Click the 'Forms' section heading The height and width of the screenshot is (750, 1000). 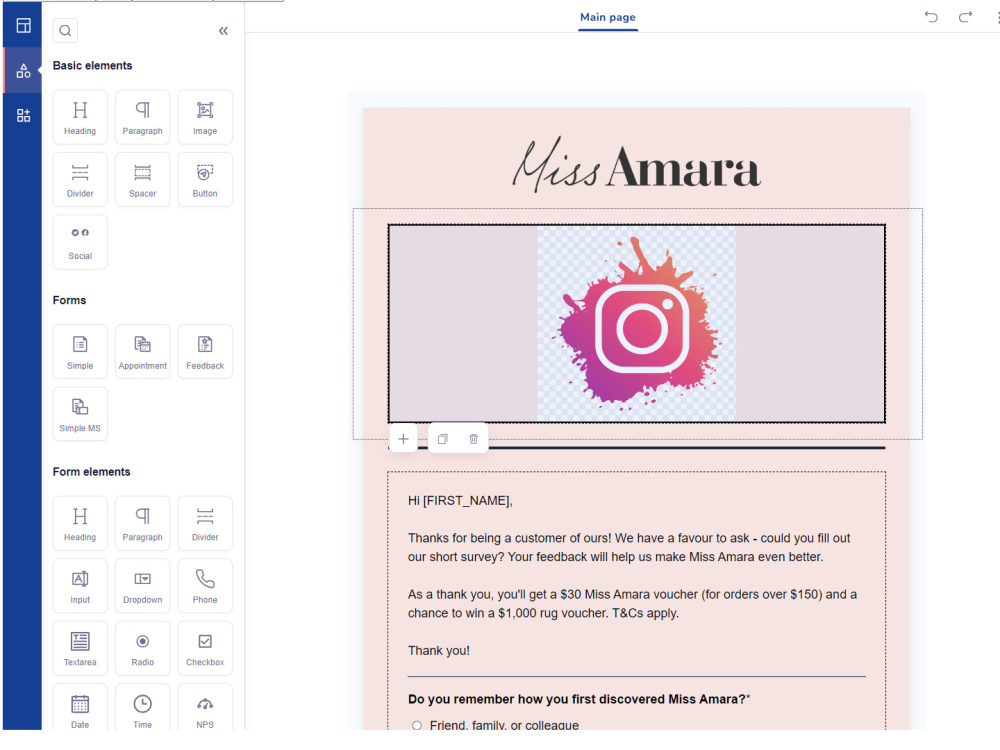[x=69, y=300]
